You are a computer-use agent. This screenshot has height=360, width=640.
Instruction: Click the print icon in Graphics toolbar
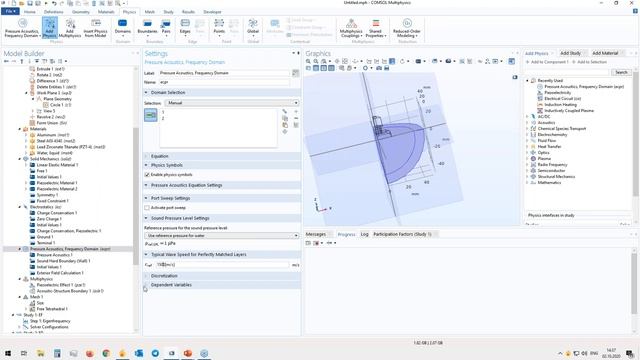point(386,68)
